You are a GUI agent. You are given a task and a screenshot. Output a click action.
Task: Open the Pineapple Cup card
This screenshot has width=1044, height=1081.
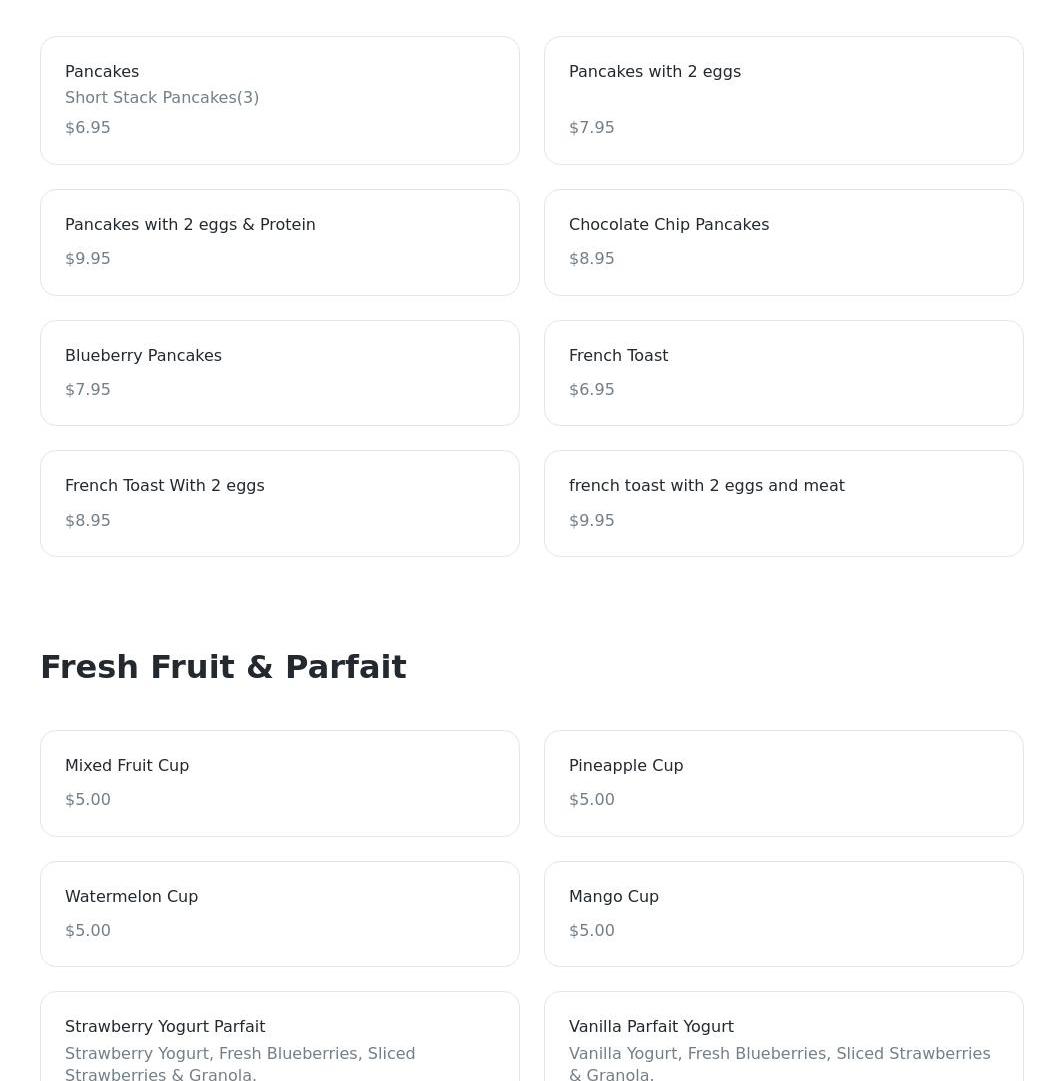[x=784, y=784]
